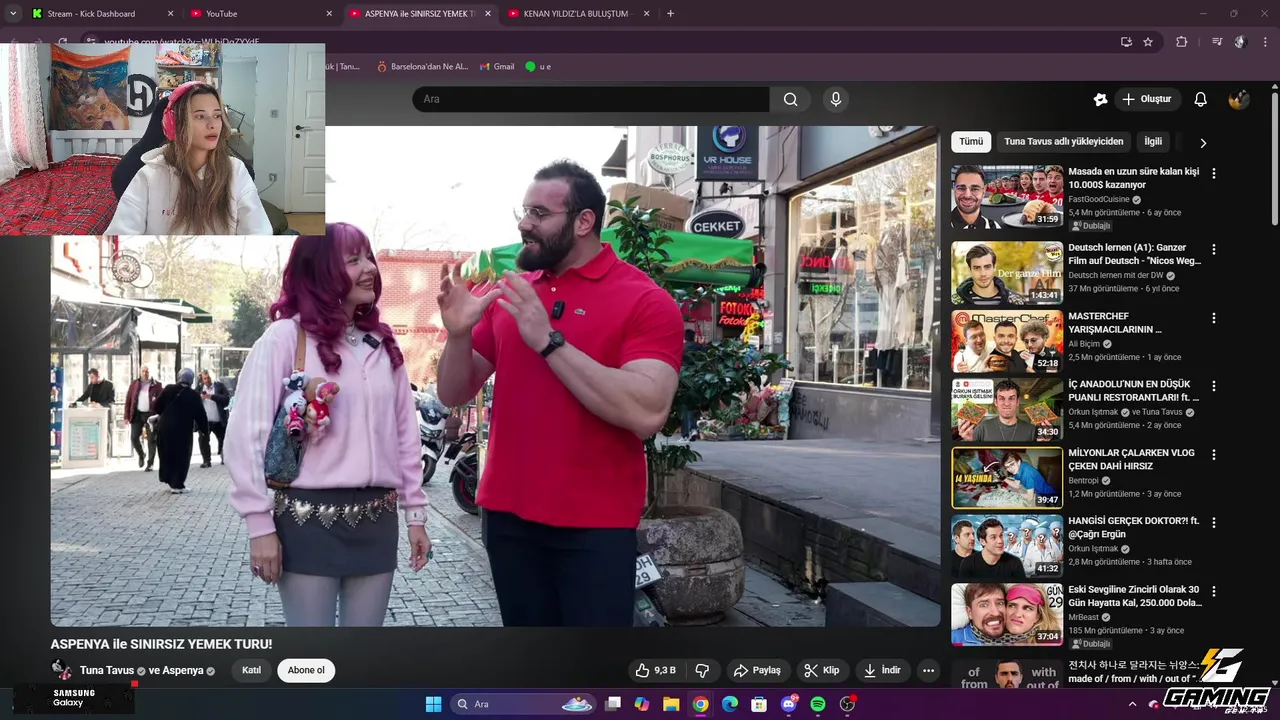Switch to KENAN YILDIZ'LA BULUŞTUM tab
The width and height of the screenshot is (1280, 720).
[579, 14]
